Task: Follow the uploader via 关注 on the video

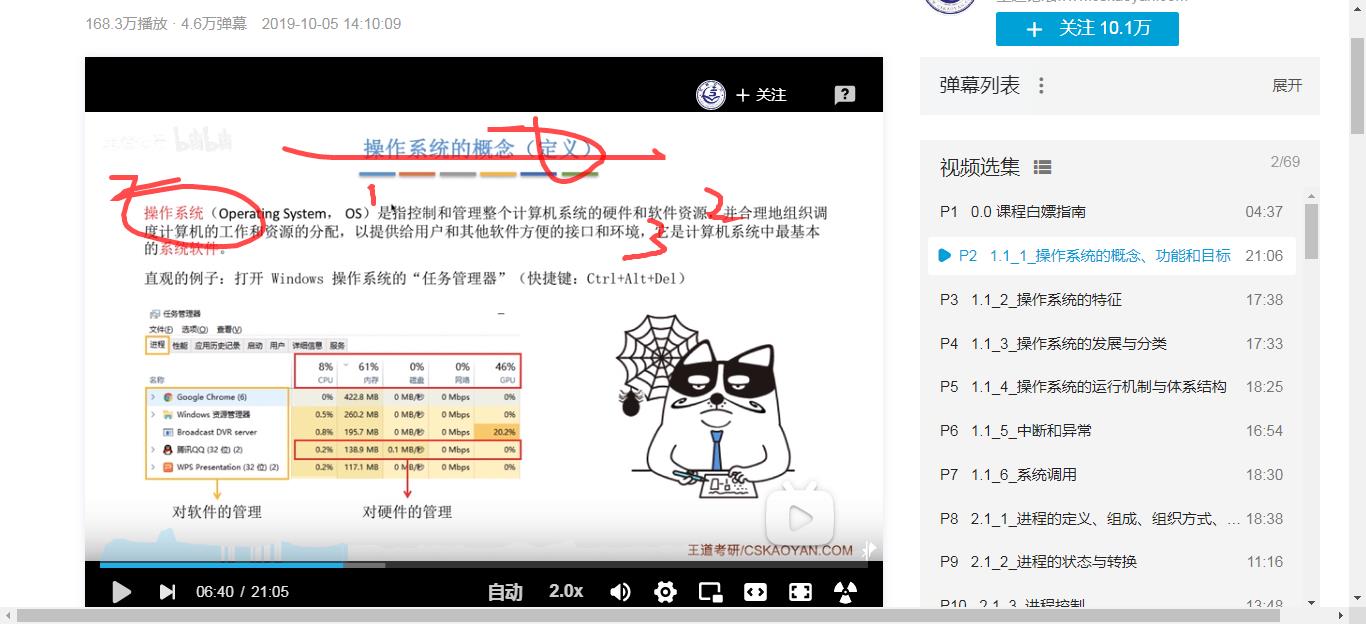Action: (x=762, y=95)
